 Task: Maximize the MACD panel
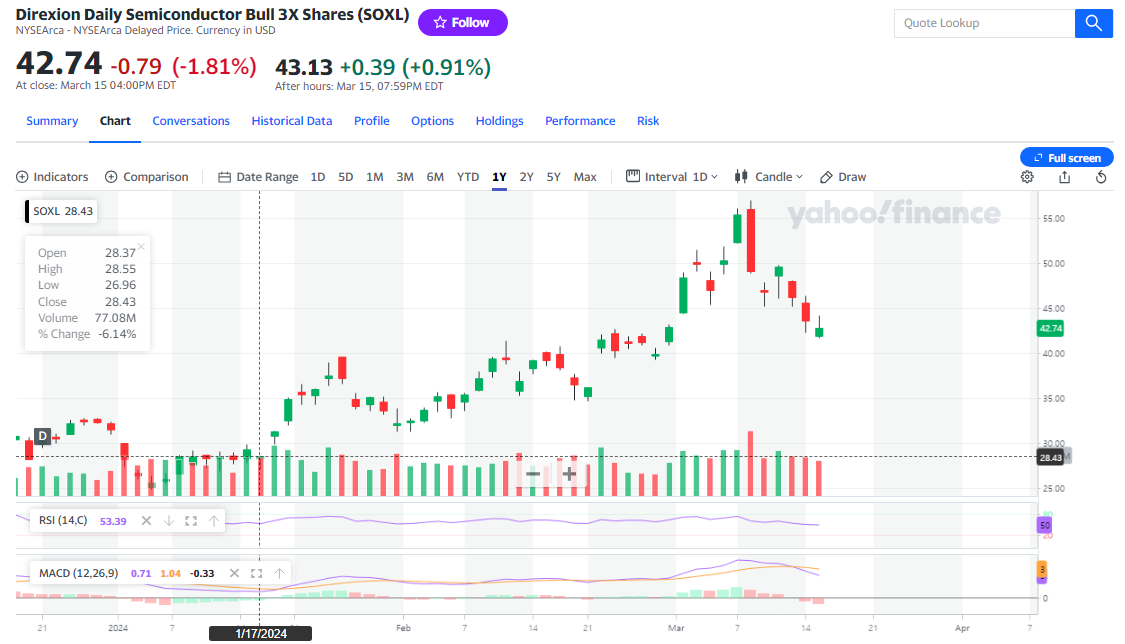(x=256, y=573)
